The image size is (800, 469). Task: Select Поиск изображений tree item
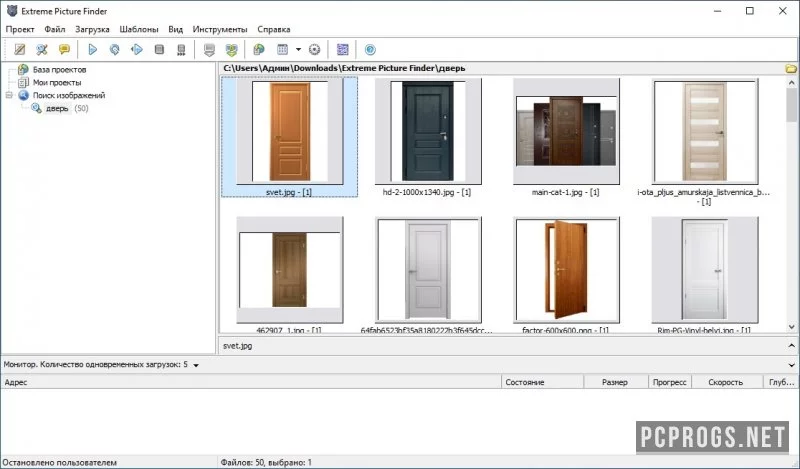(69, 95)
